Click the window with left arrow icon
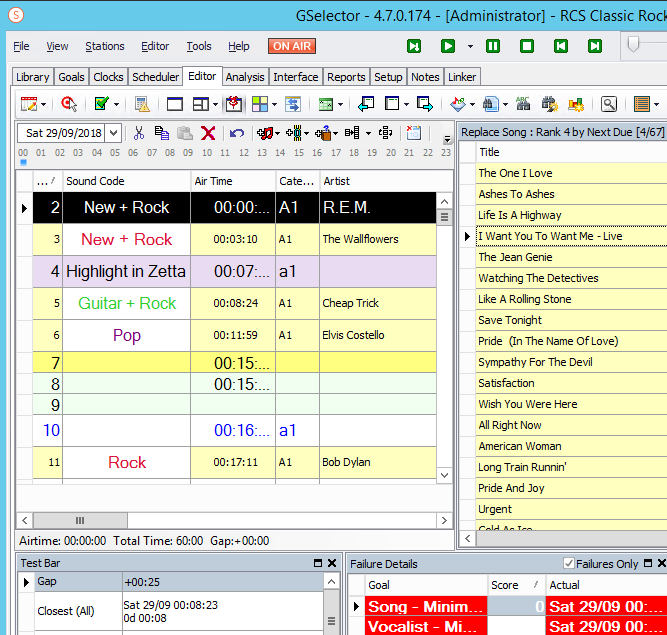Screen dimensions: 667x635 pyautogui.click(x=366, y=104)
